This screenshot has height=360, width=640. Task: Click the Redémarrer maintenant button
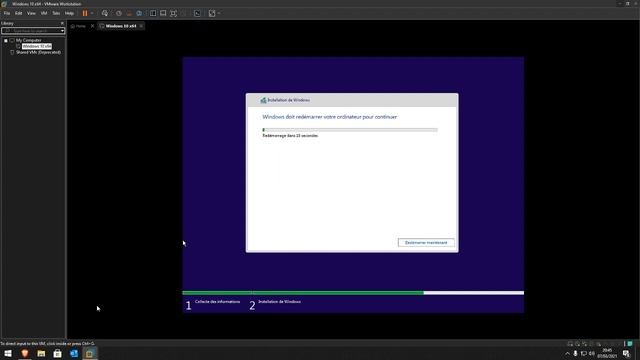(426, 242)
